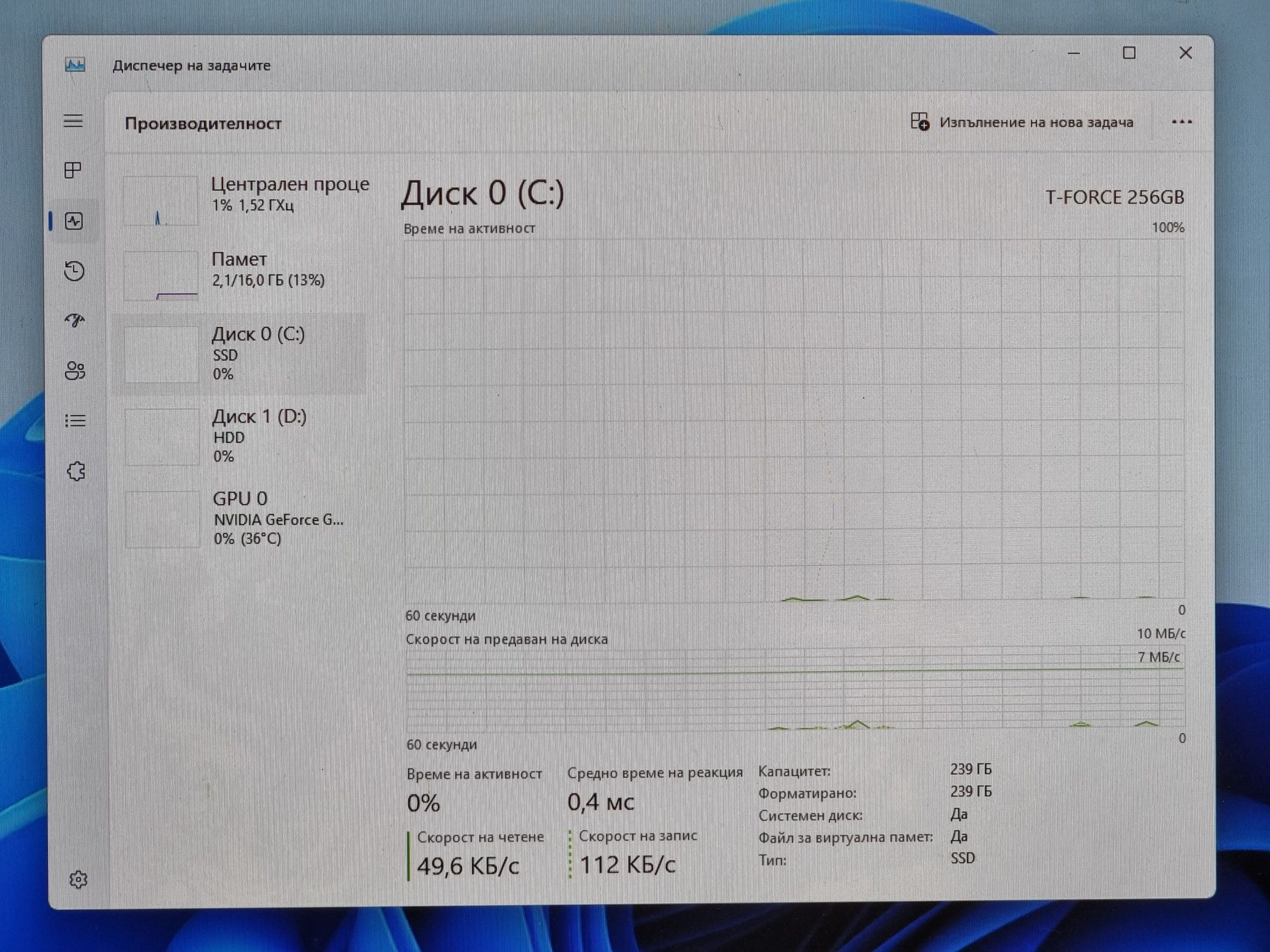Click the Диск 1 mini graph thumbnail
1270x952 pixels.
coord(163,437)
